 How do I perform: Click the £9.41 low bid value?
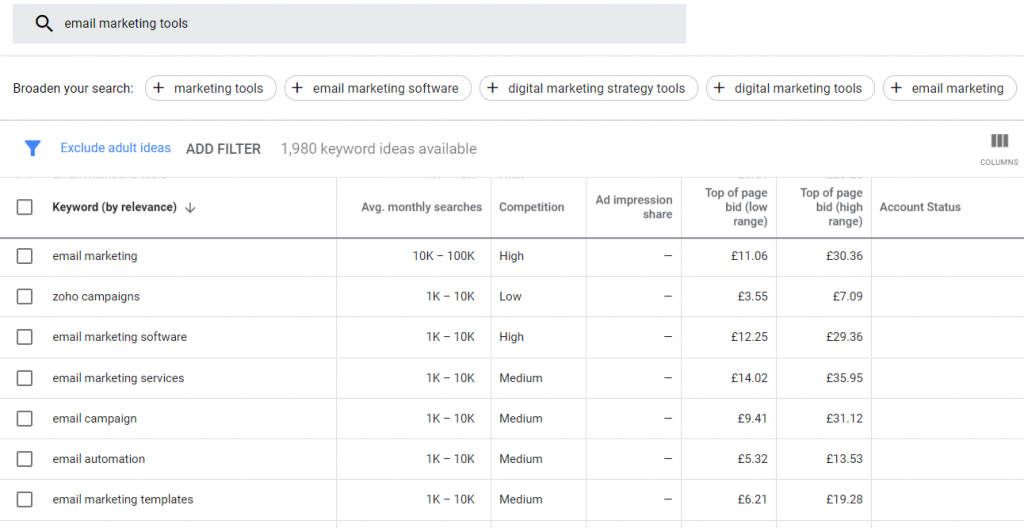tap(752, 419)
